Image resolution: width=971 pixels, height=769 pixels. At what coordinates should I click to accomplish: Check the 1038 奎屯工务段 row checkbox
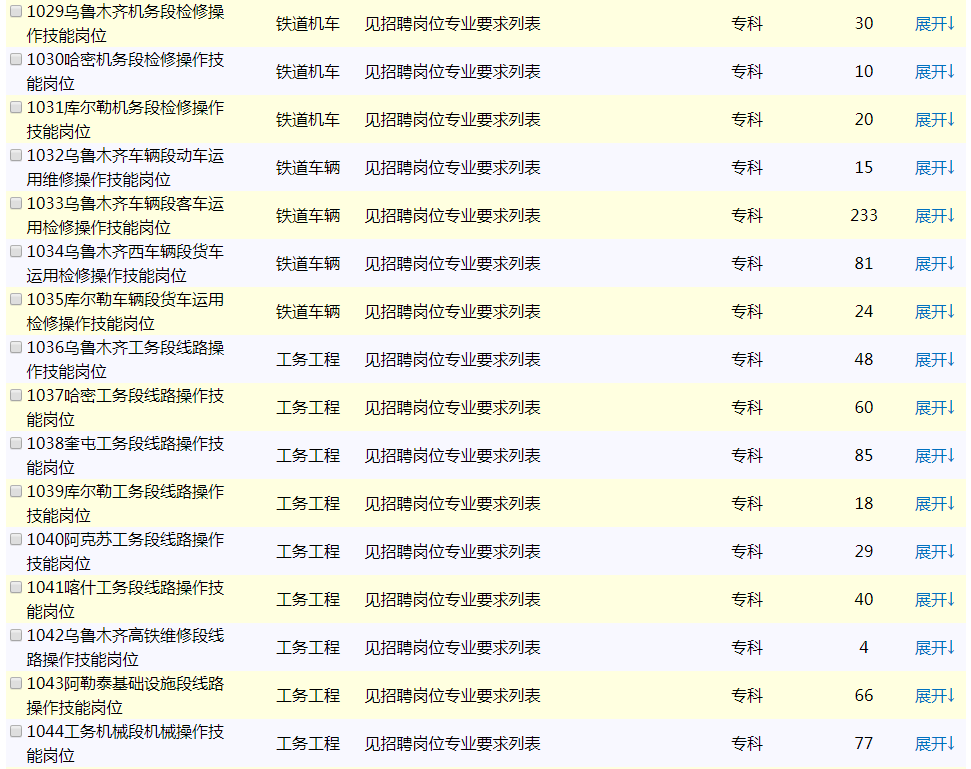click(15, 444)
